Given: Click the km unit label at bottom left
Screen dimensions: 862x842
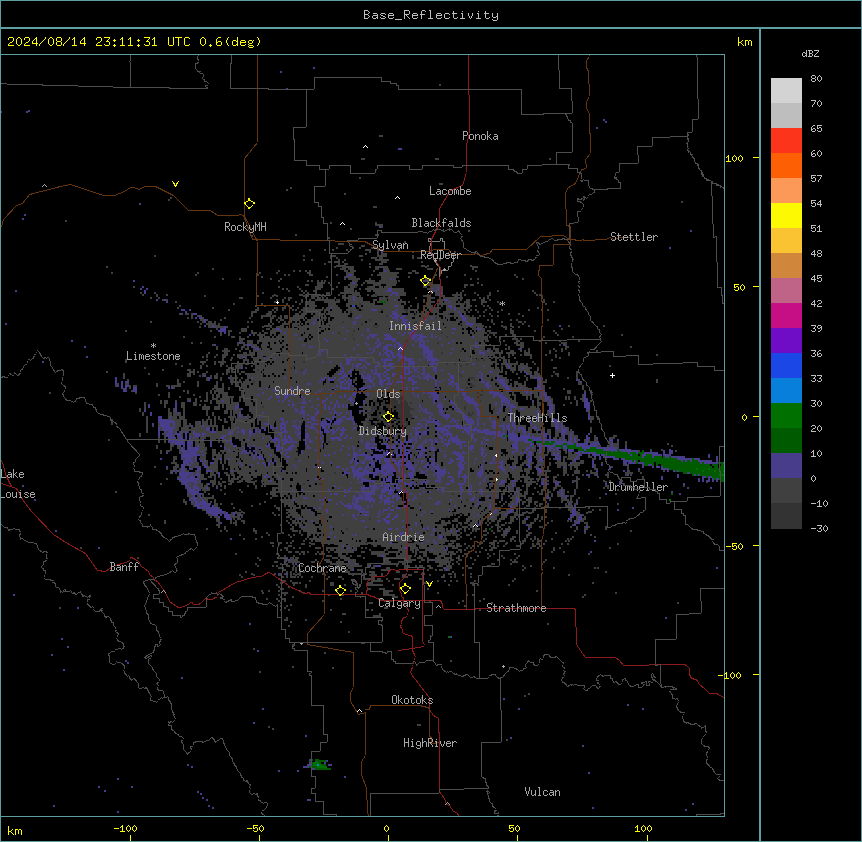Looking at the screenshot, I should 15,831.
